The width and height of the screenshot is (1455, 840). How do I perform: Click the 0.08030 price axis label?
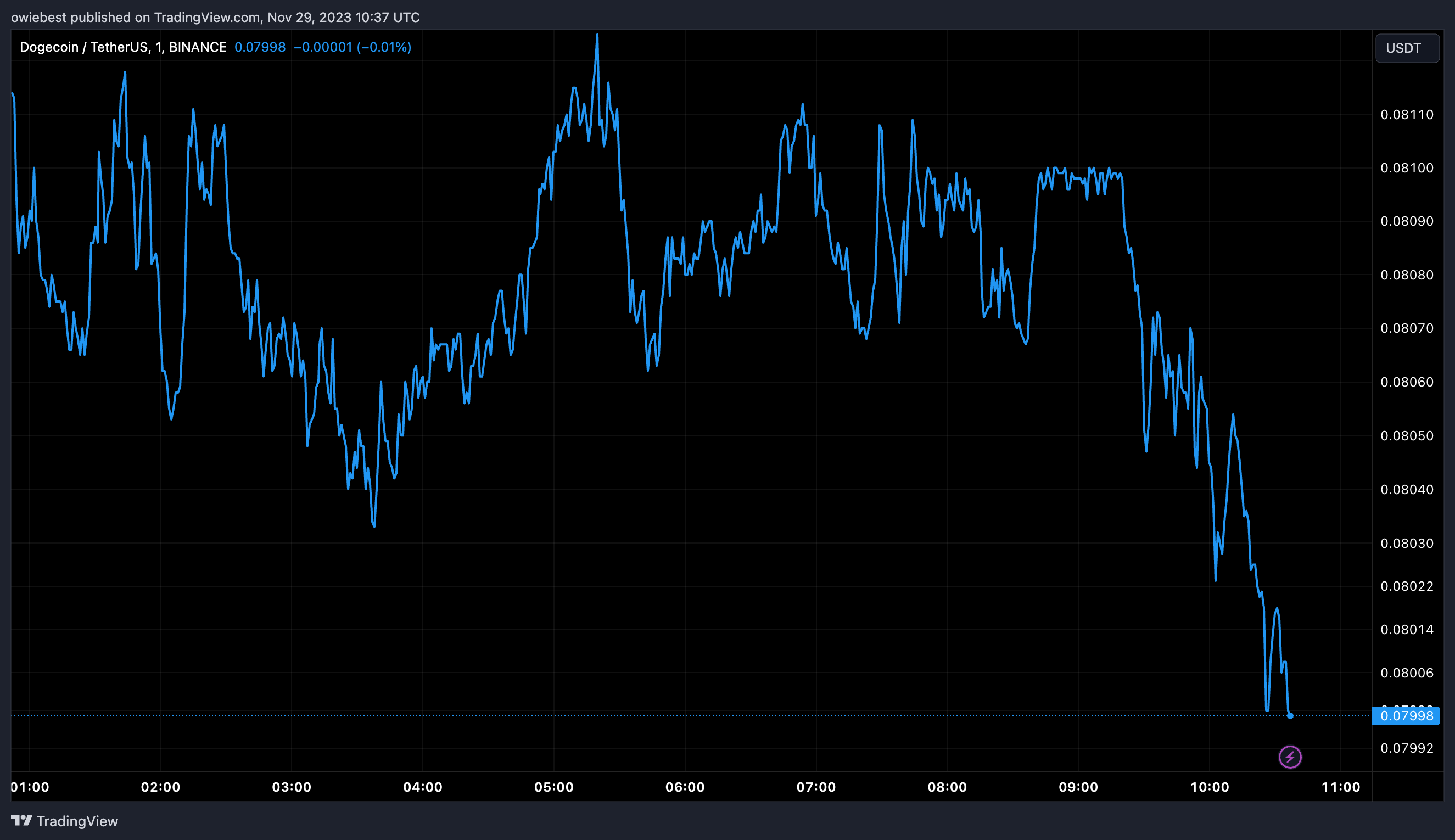[1407, 544]
